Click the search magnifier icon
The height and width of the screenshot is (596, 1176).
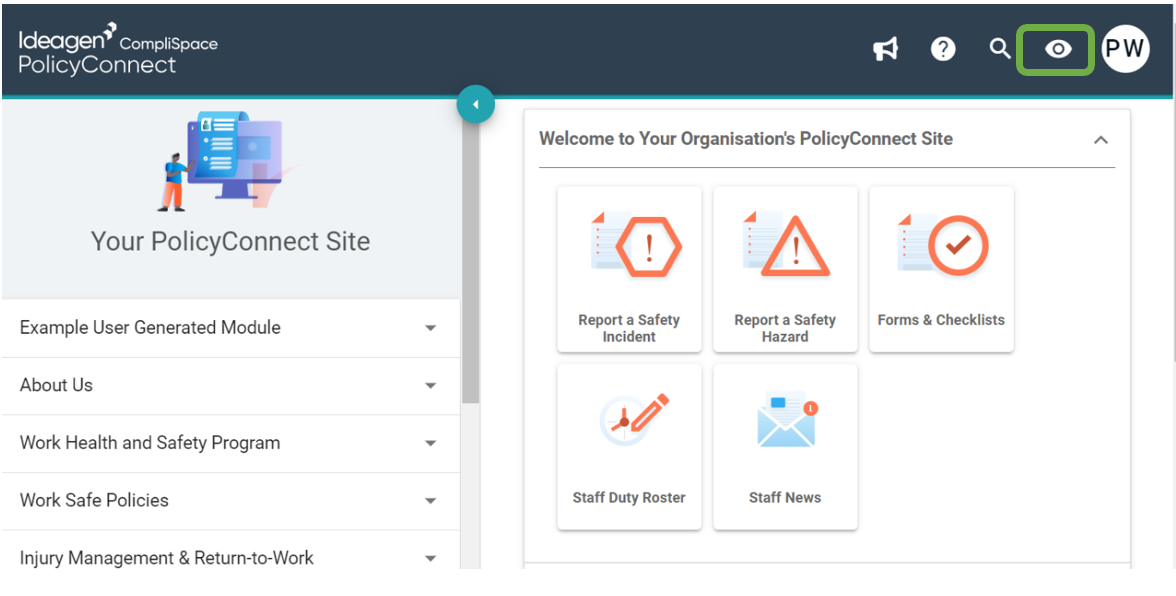[x=1000, y=49]
